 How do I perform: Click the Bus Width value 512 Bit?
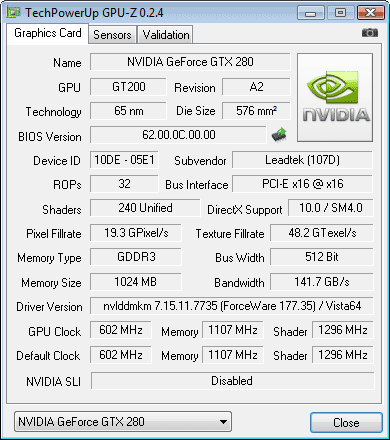pos(322,257)
